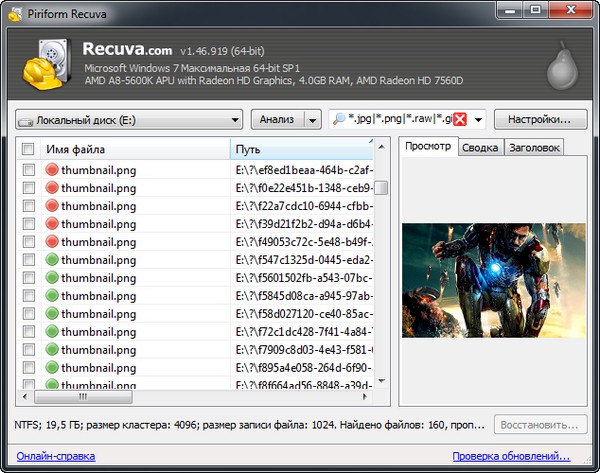Image resolution: width=600 pixels, height=473 pixels.
Task: Open the Локальный диск (E:) drive dropdown
Action: click(129, 120)
